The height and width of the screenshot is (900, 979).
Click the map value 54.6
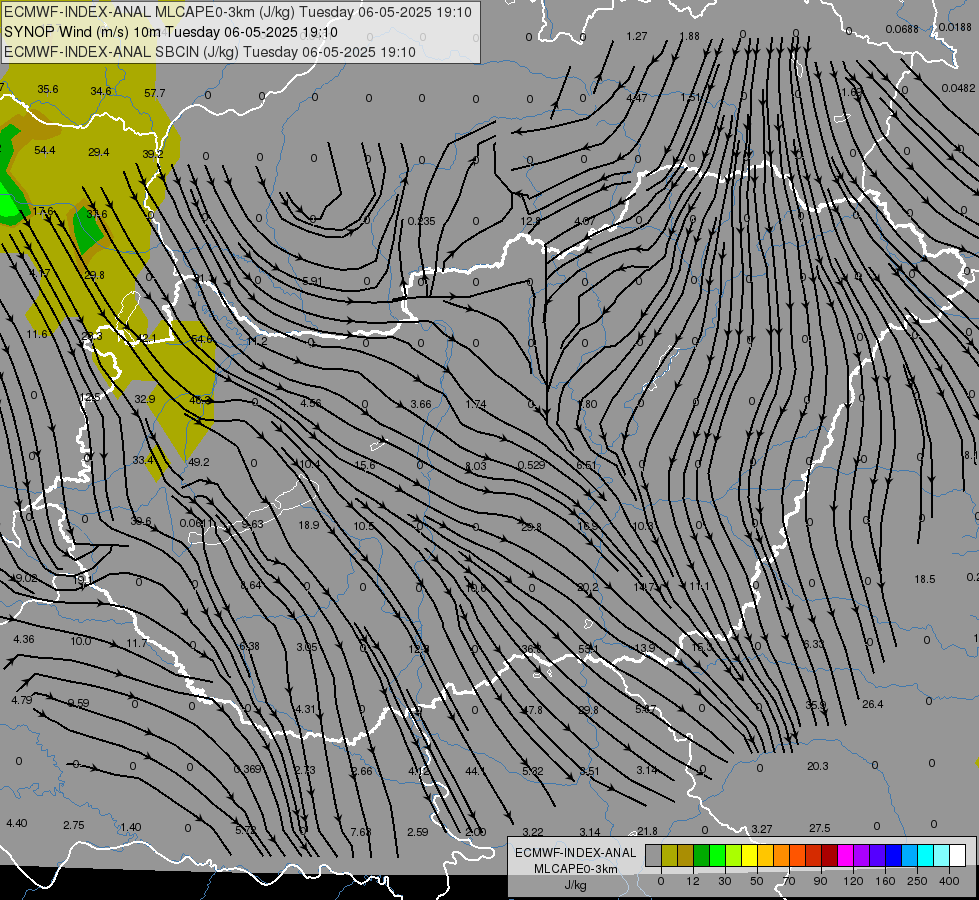[202, 339]
